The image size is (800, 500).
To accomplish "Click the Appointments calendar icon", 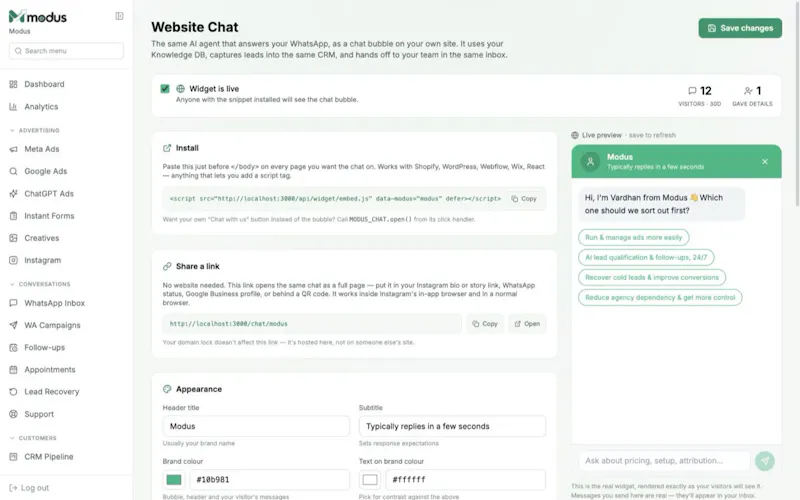I will pos(13,370).
